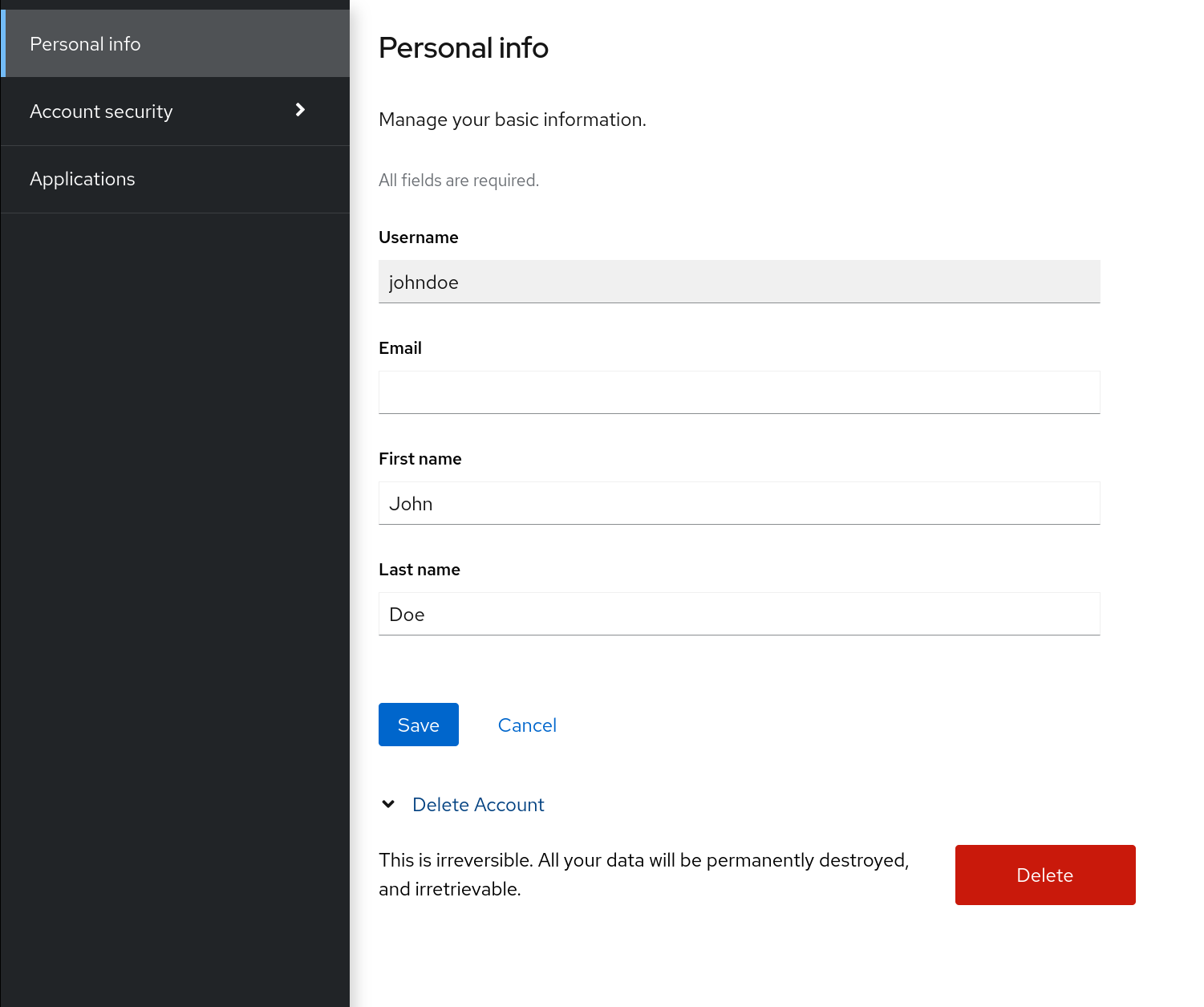This screenshot has width=1204, height=1007.
Task: Click the Last name field containing Doe
Action: [738, 614]
